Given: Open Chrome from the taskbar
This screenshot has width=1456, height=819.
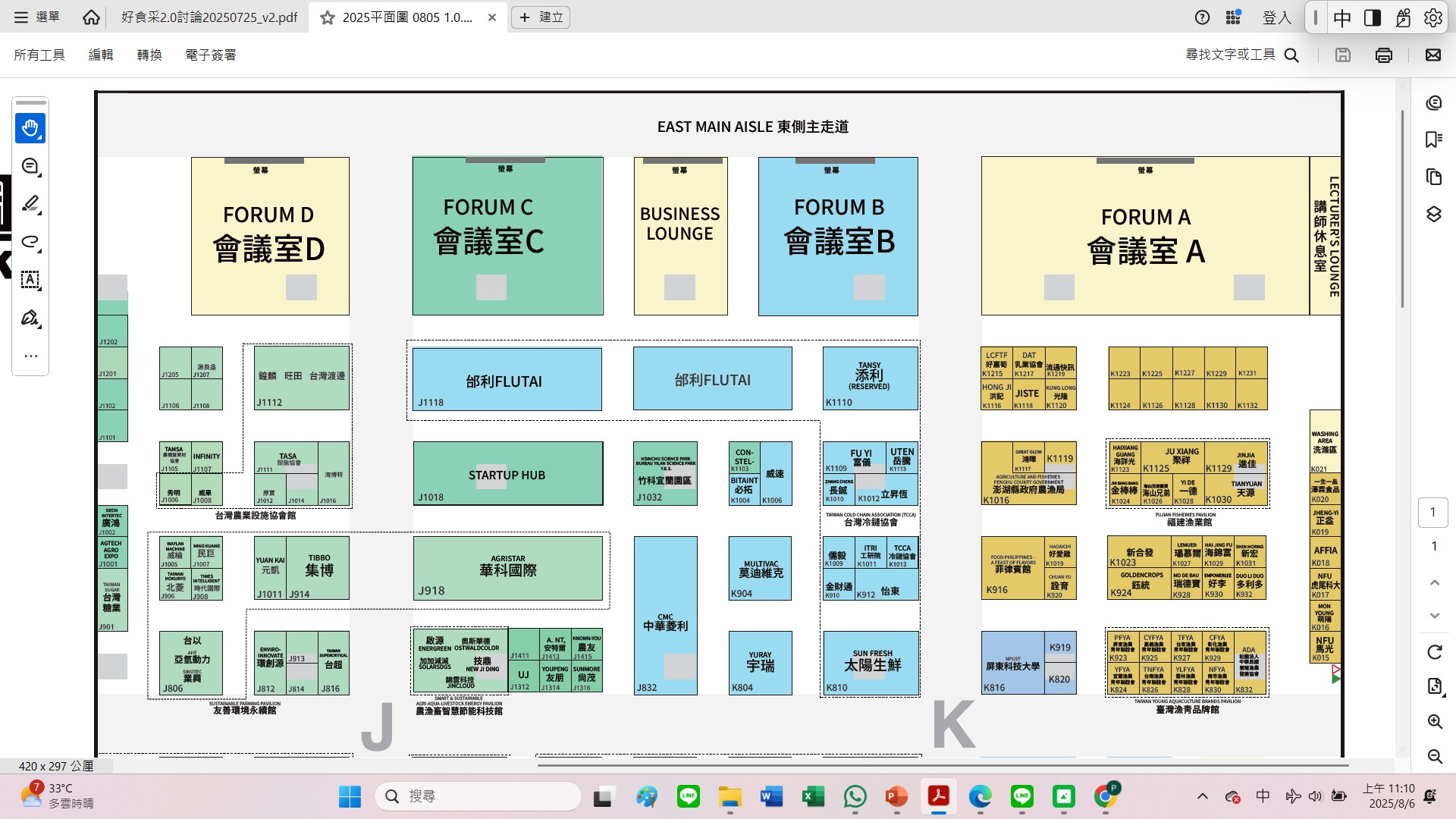Looking at the screenshot, I should [x=1106, y=796].
